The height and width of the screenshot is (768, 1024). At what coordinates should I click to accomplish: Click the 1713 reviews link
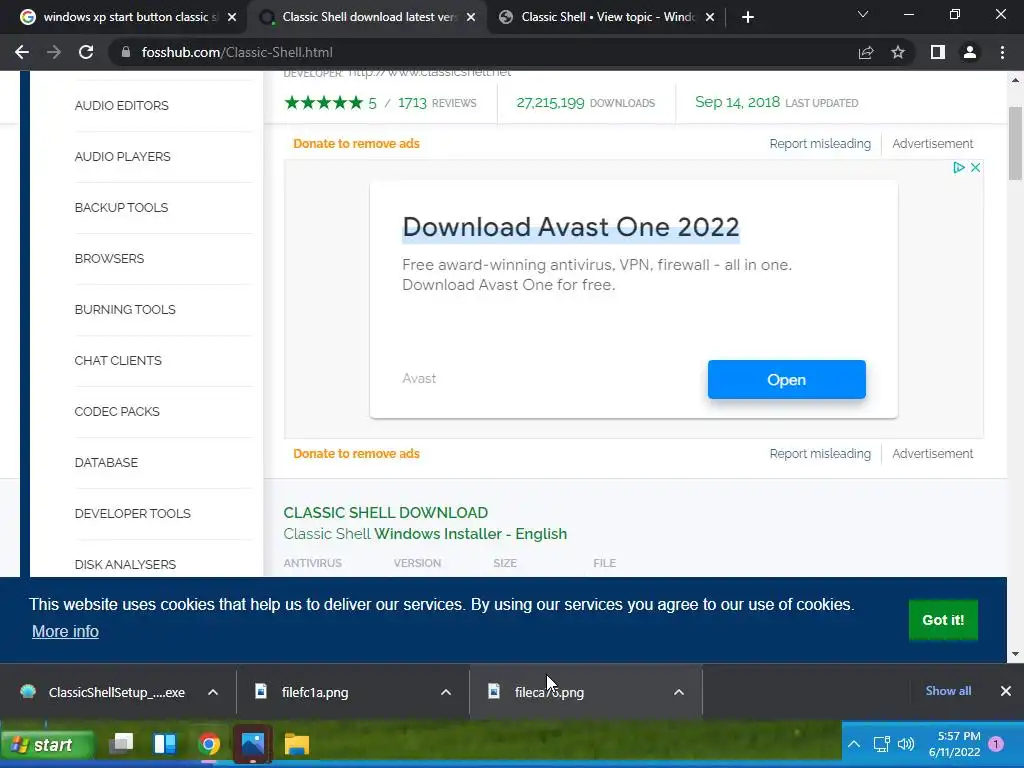point(437,103)
